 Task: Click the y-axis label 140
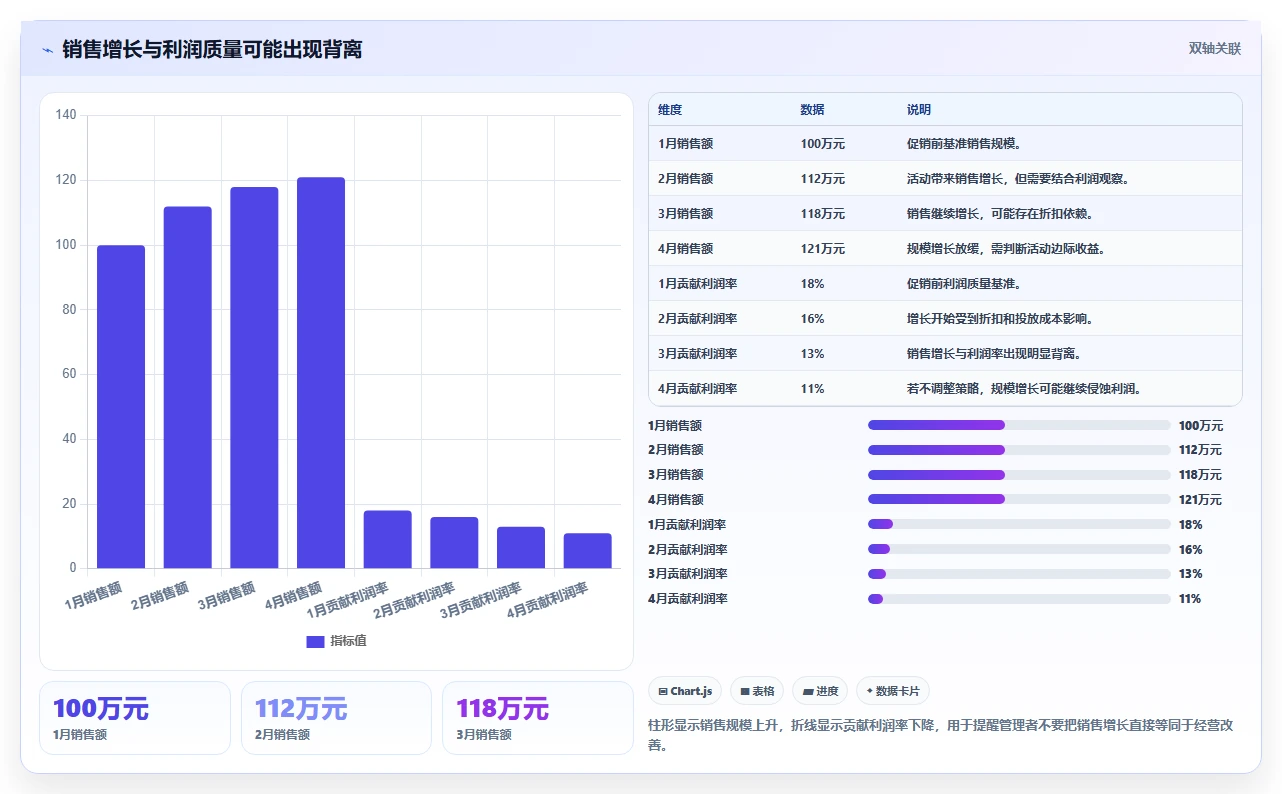66,115
